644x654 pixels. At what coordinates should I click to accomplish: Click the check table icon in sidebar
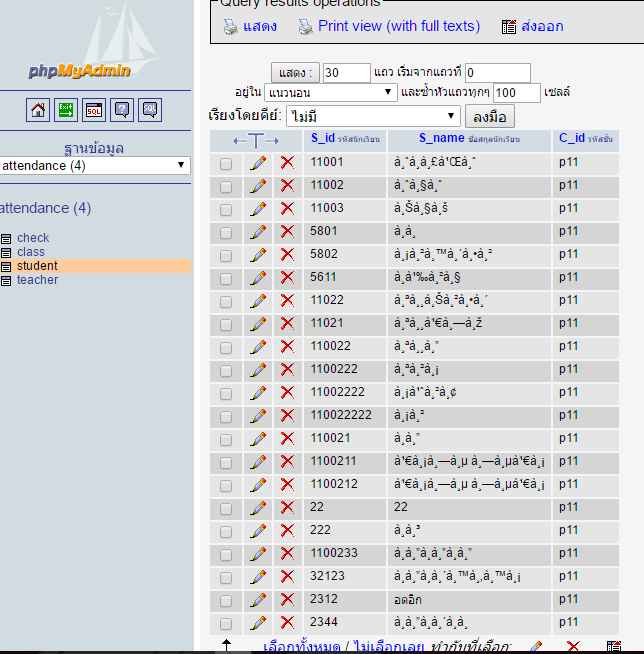pyautogui.click(x=6, y=239)
